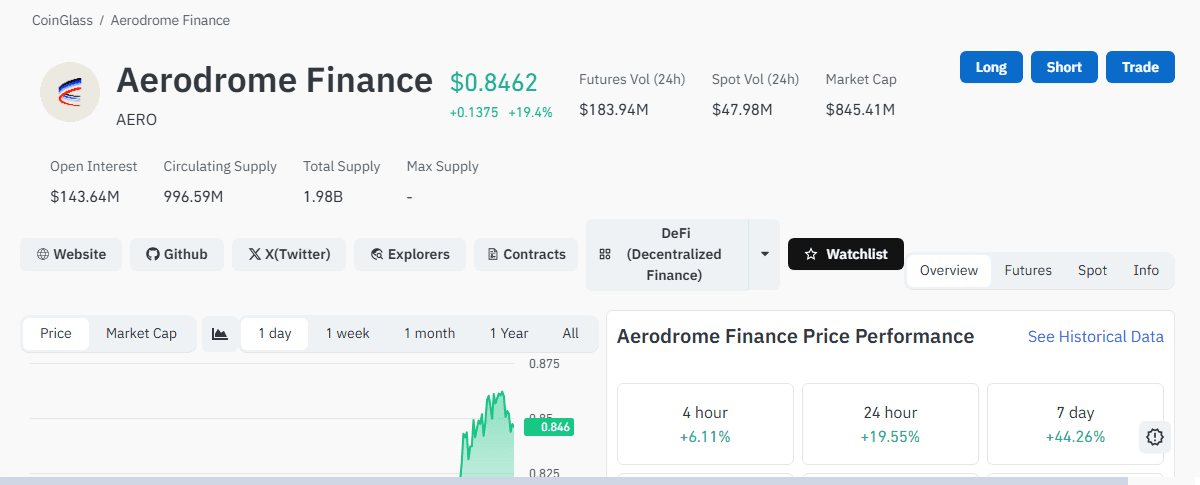The height and width of the screenshot is (485, 1200).
Task: Select the 1 day chart range
Action: [275, 333]
